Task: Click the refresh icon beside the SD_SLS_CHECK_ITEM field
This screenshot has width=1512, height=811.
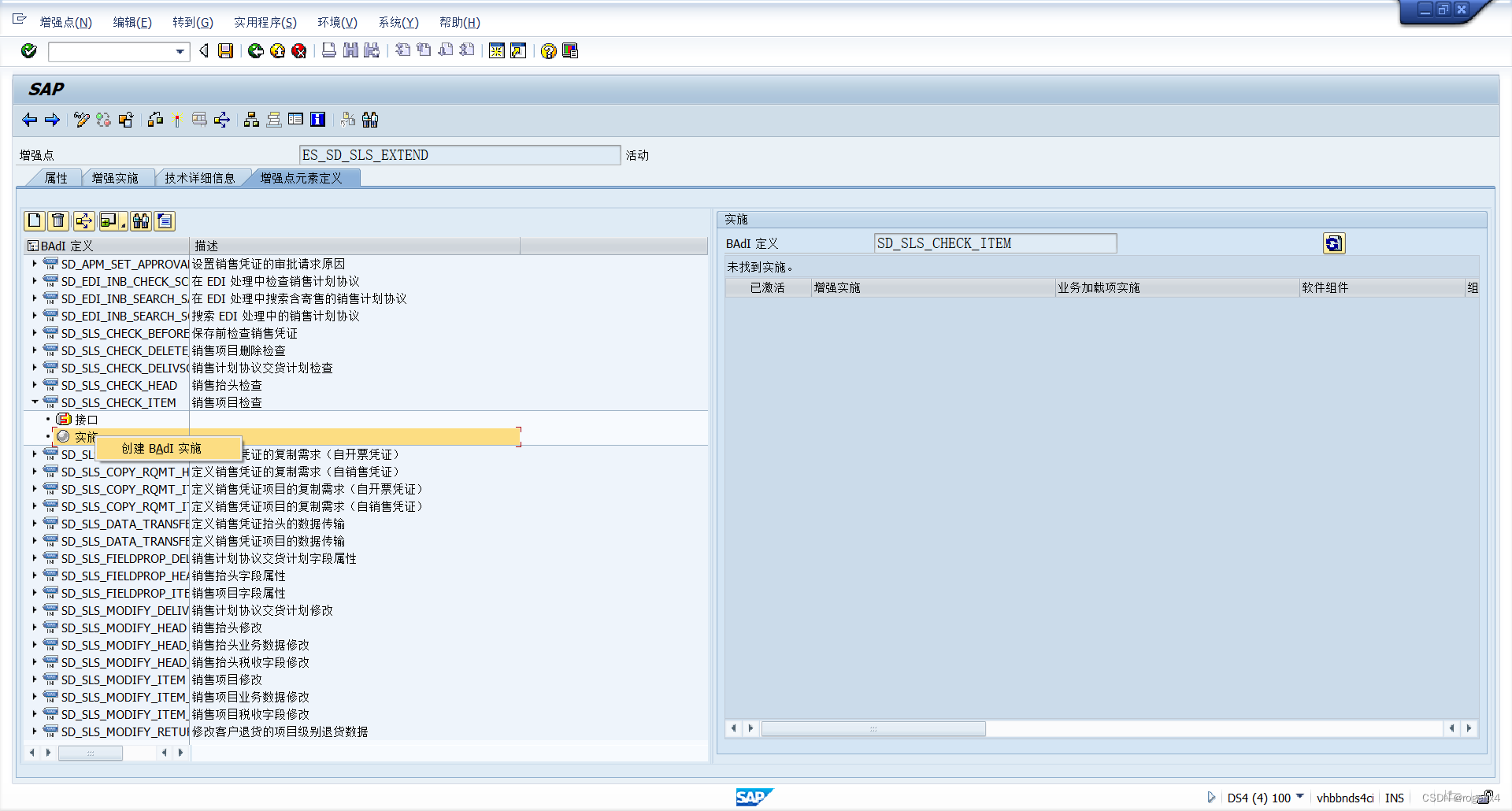Action: pos(1334,244)
